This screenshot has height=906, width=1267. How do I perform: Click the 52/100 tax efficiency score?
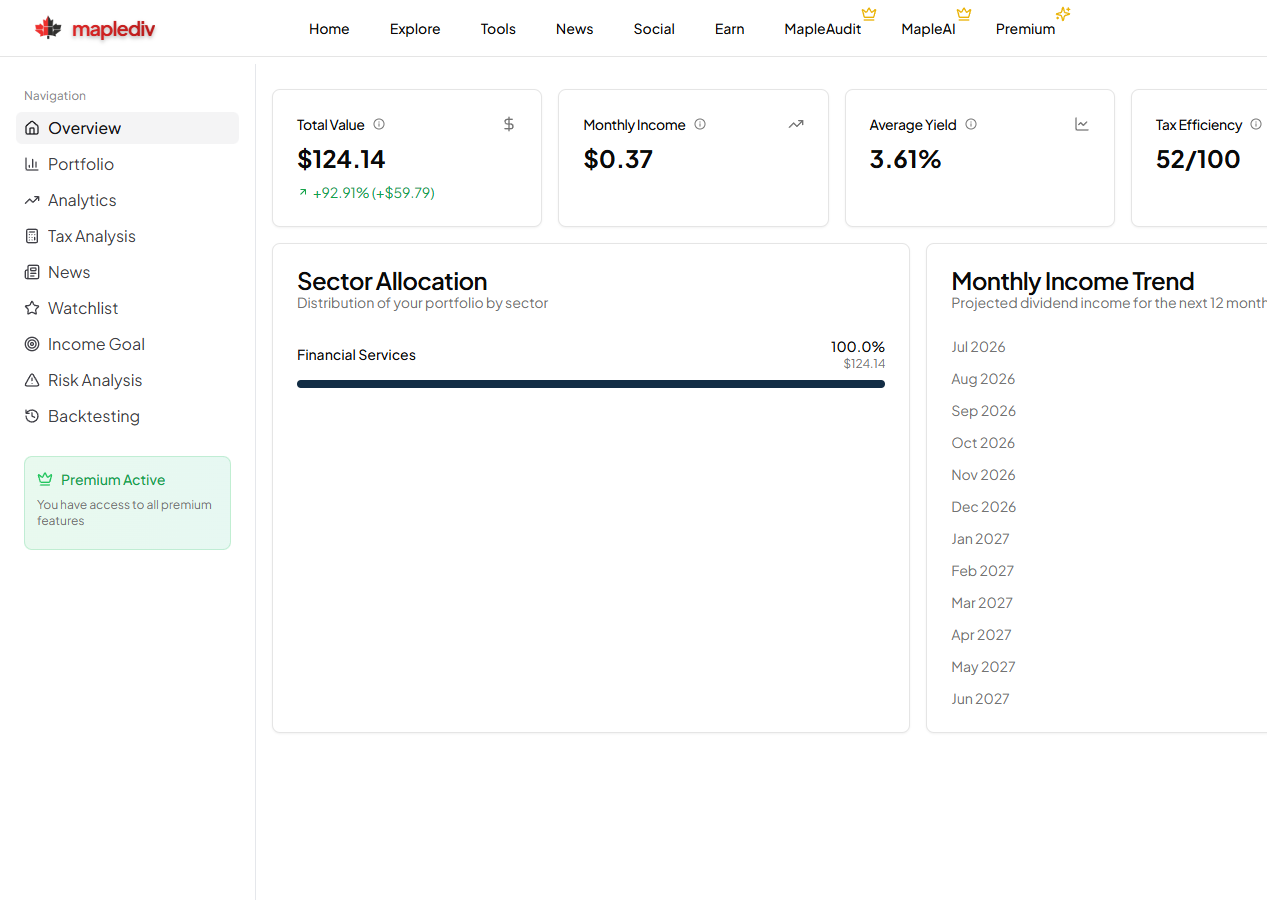(x=1198, y=159)
